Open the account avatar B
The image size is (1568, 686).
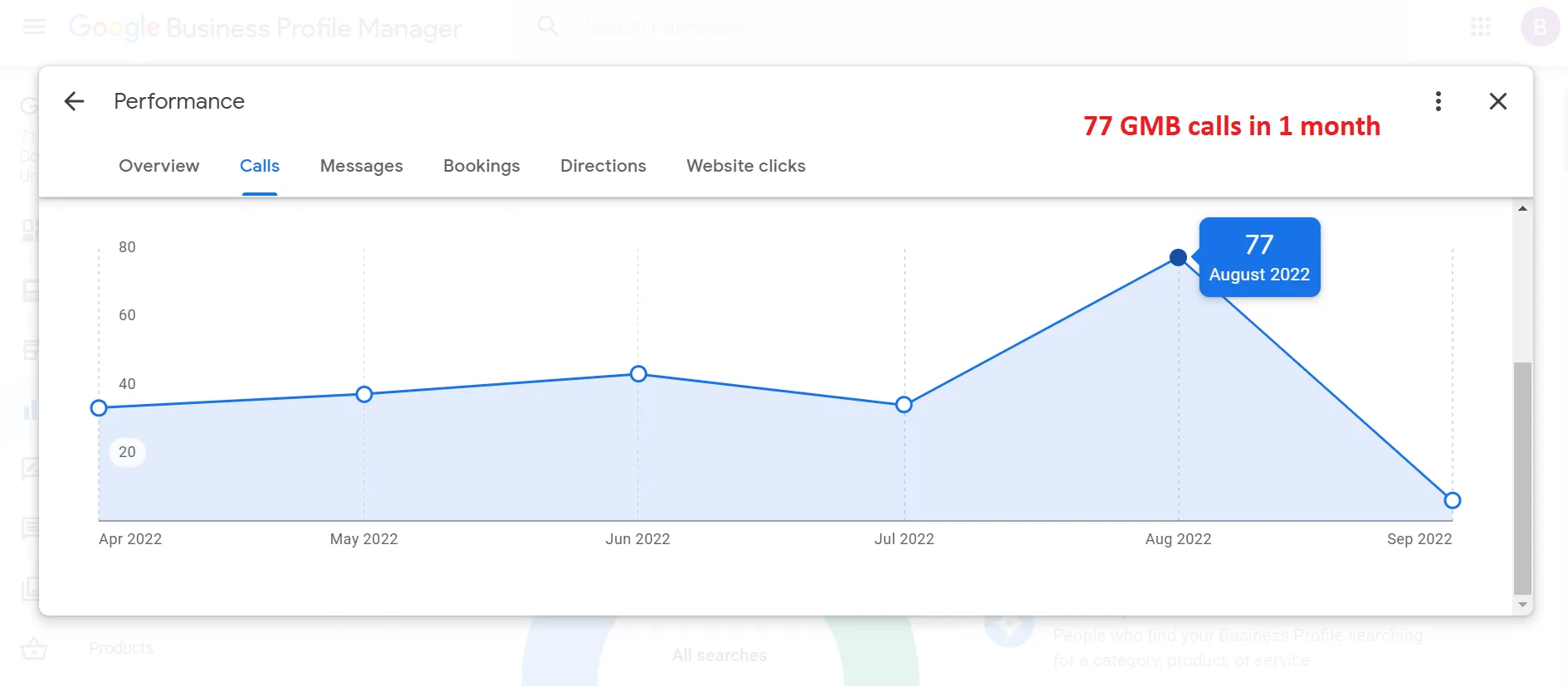coord(1540,27)
